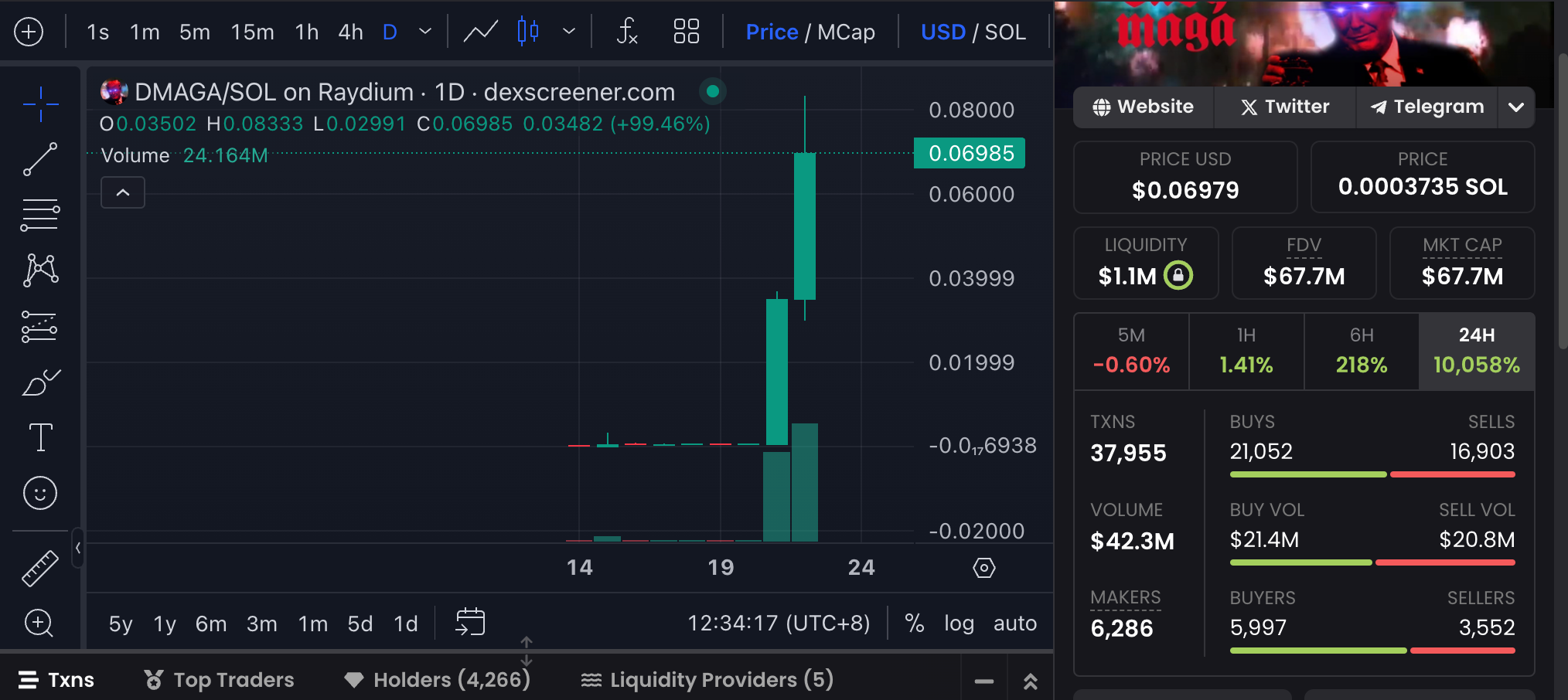
Task: Set chart range to 5y
Action: point(121,624)
